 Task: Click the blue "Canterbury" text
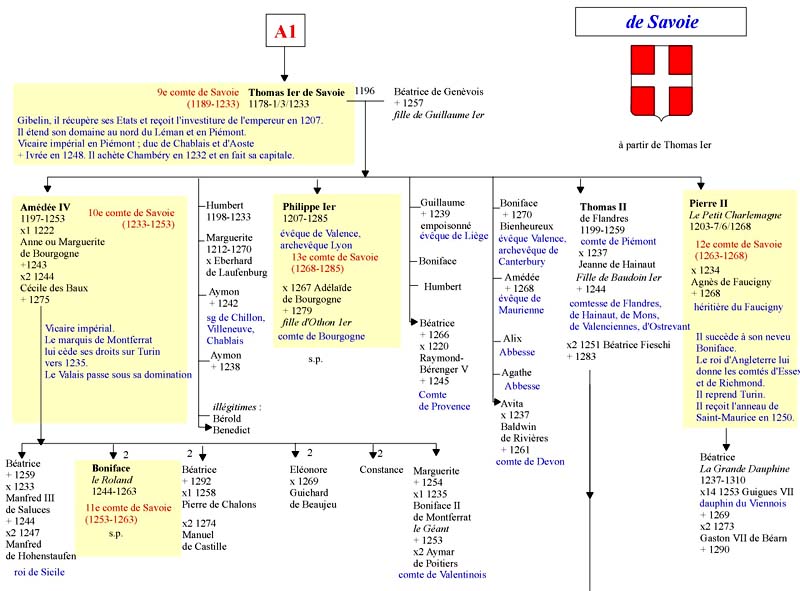click(522, 262)
